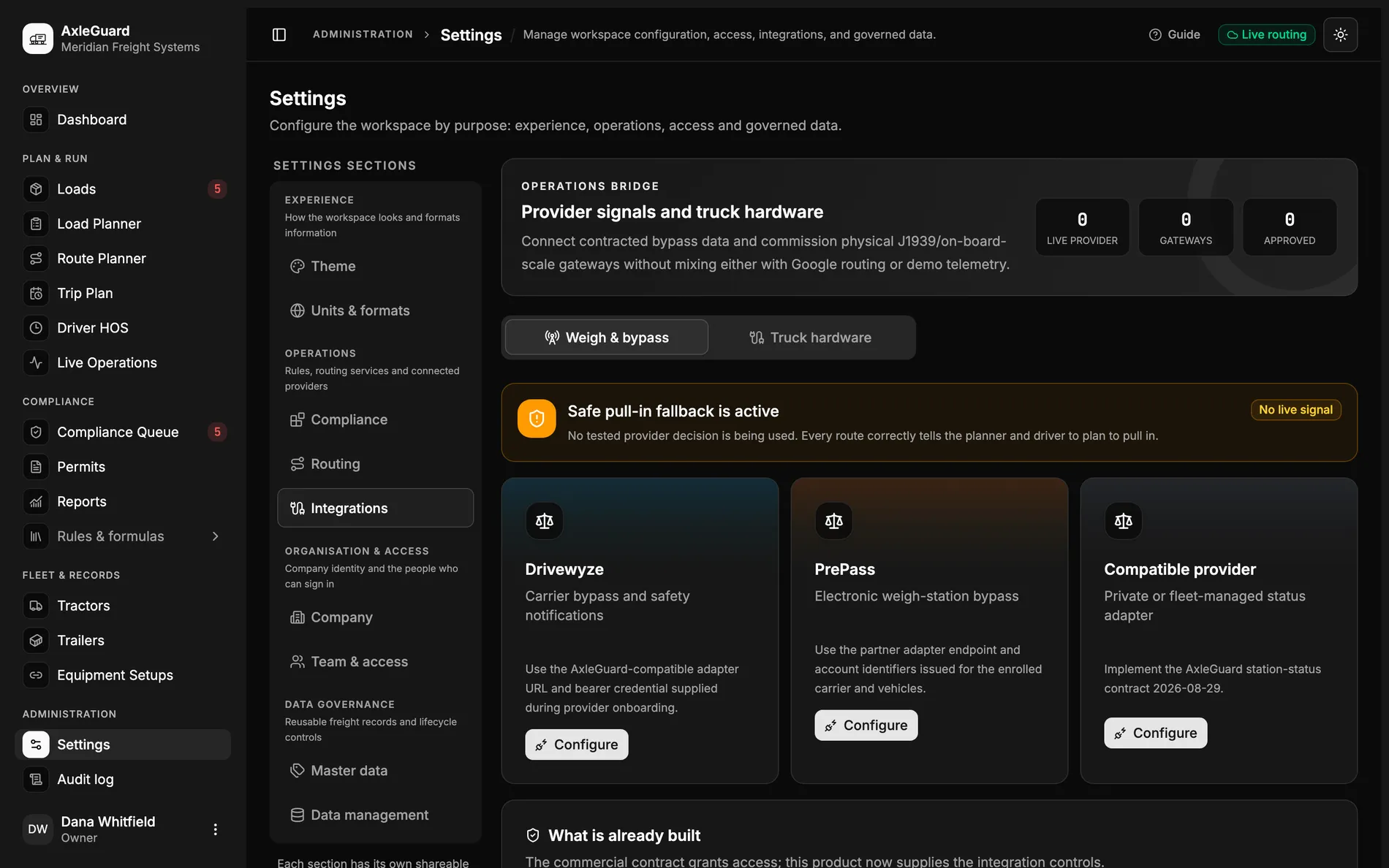Click the AxleGuard logo icon
The width and height of the screenshot is (1389, 868).
coord(38,39)
